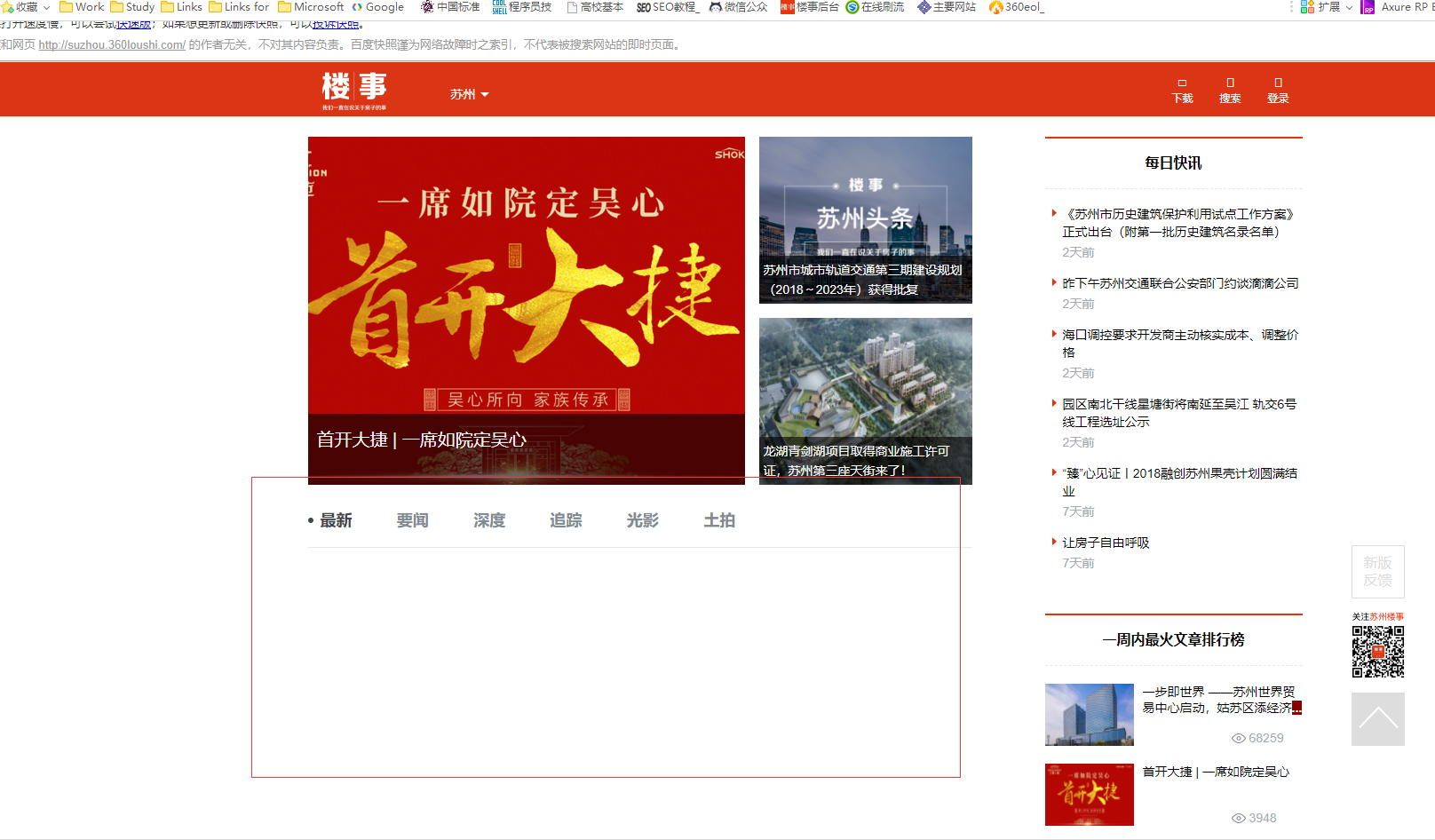Click the 登录 login icon
Image resolution: width=1435 pixels, height=840 pixels.
pos(1278,90)
